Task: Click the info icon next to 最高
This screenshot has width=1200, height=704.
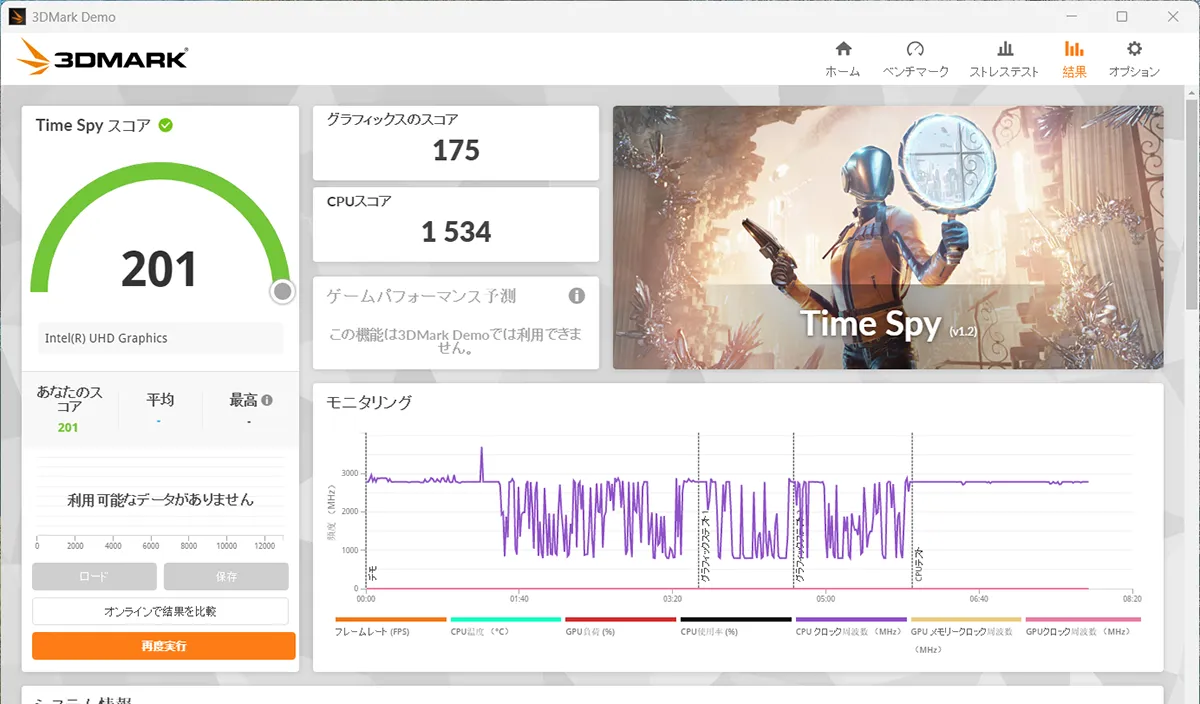Action: pos(267,400)
